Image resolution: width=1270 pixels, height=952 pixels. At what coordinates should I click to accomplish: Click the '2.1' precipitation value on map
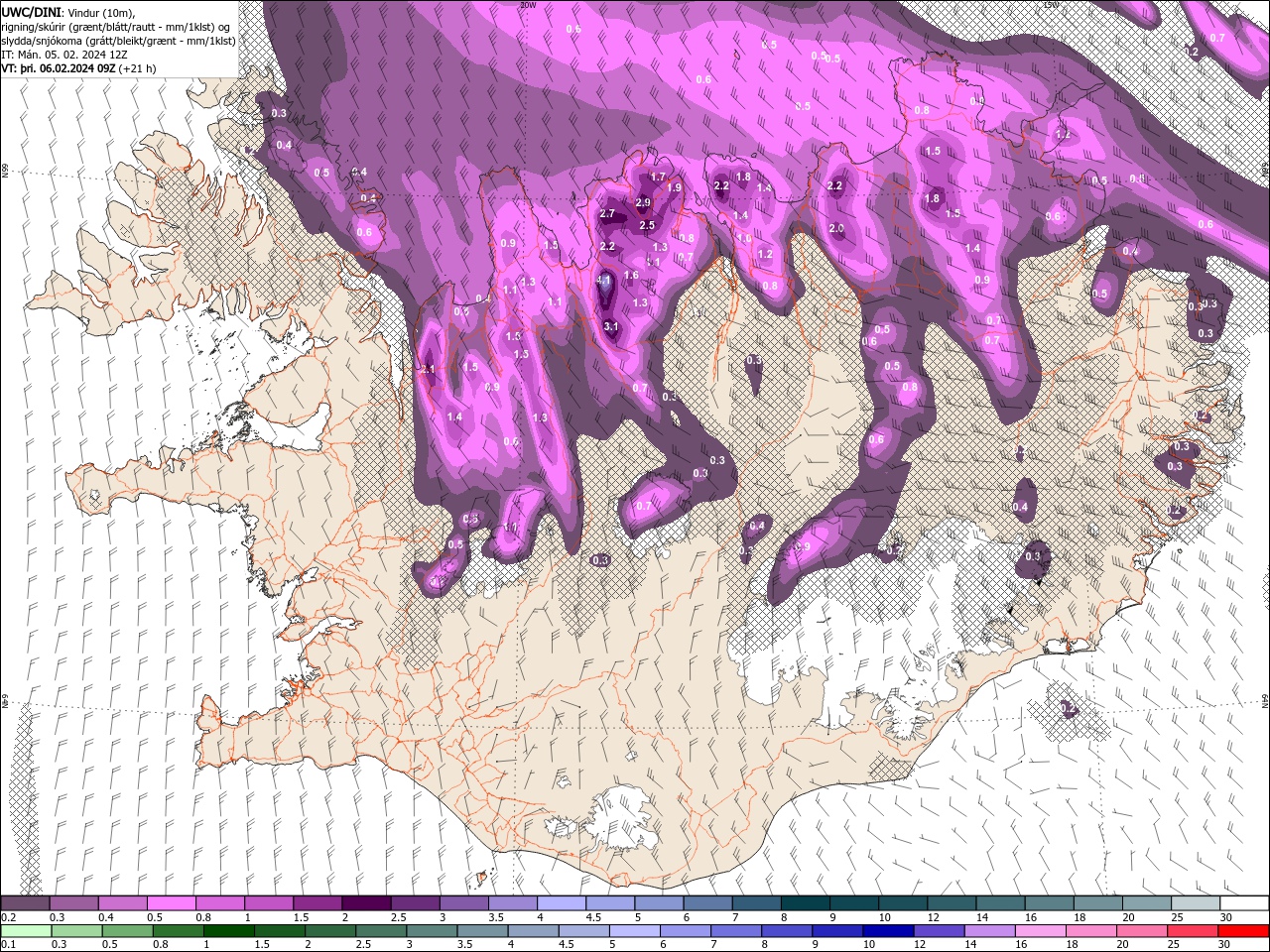click(x=428, y=369)
